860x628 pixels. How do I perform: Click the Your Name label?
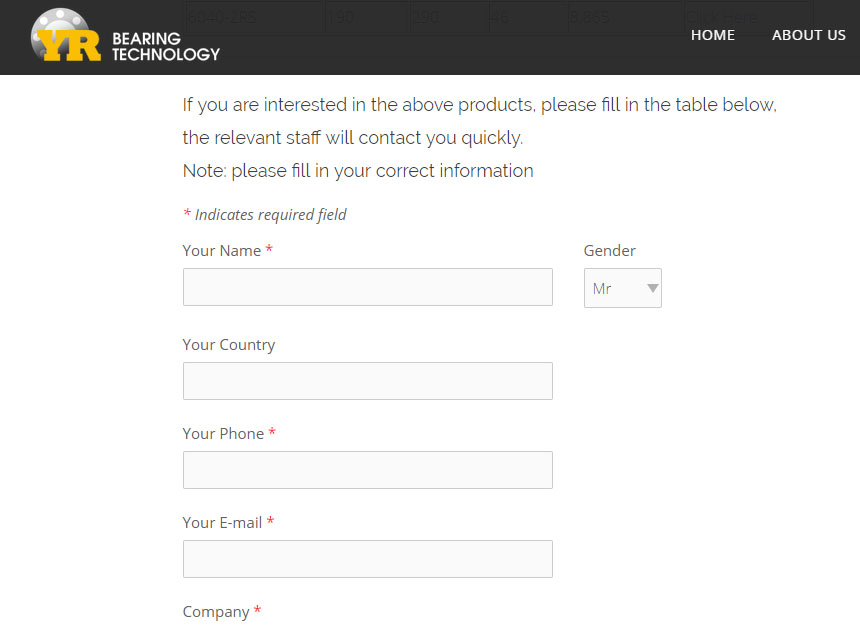point(222,251)
